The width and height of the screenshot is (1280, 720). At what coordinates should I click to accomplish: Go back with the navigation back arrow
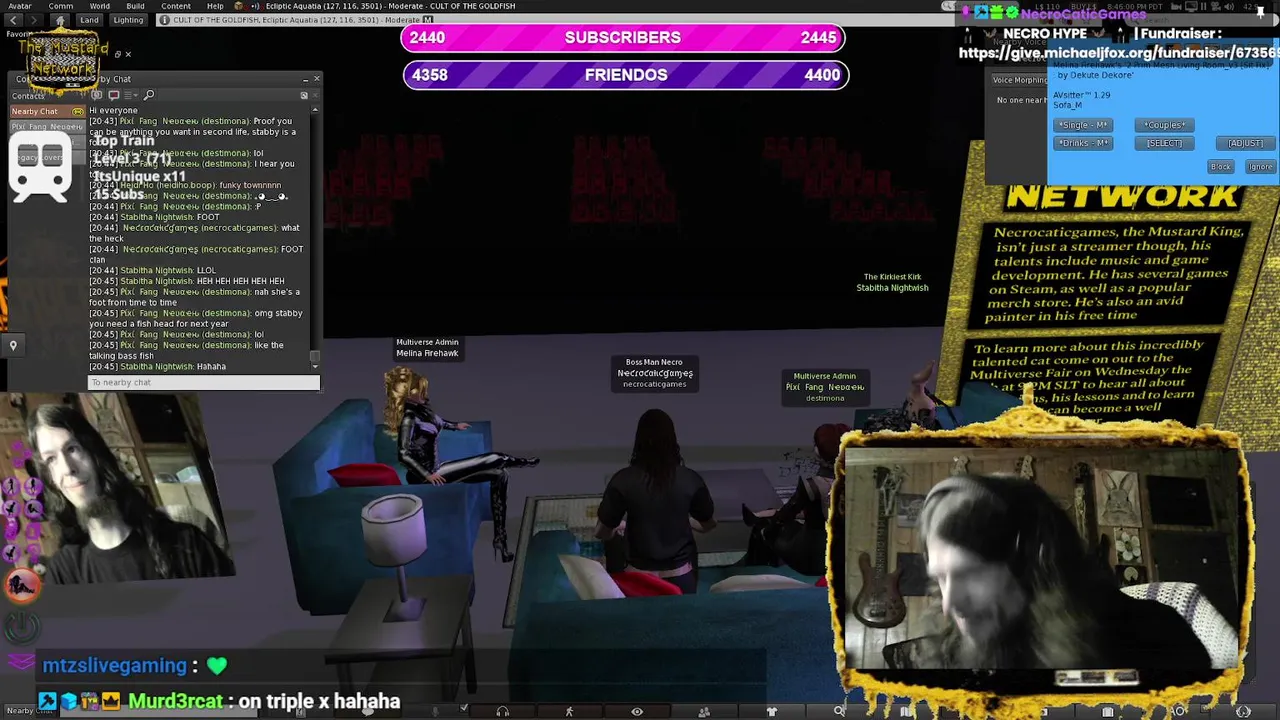tap(12, 20)
